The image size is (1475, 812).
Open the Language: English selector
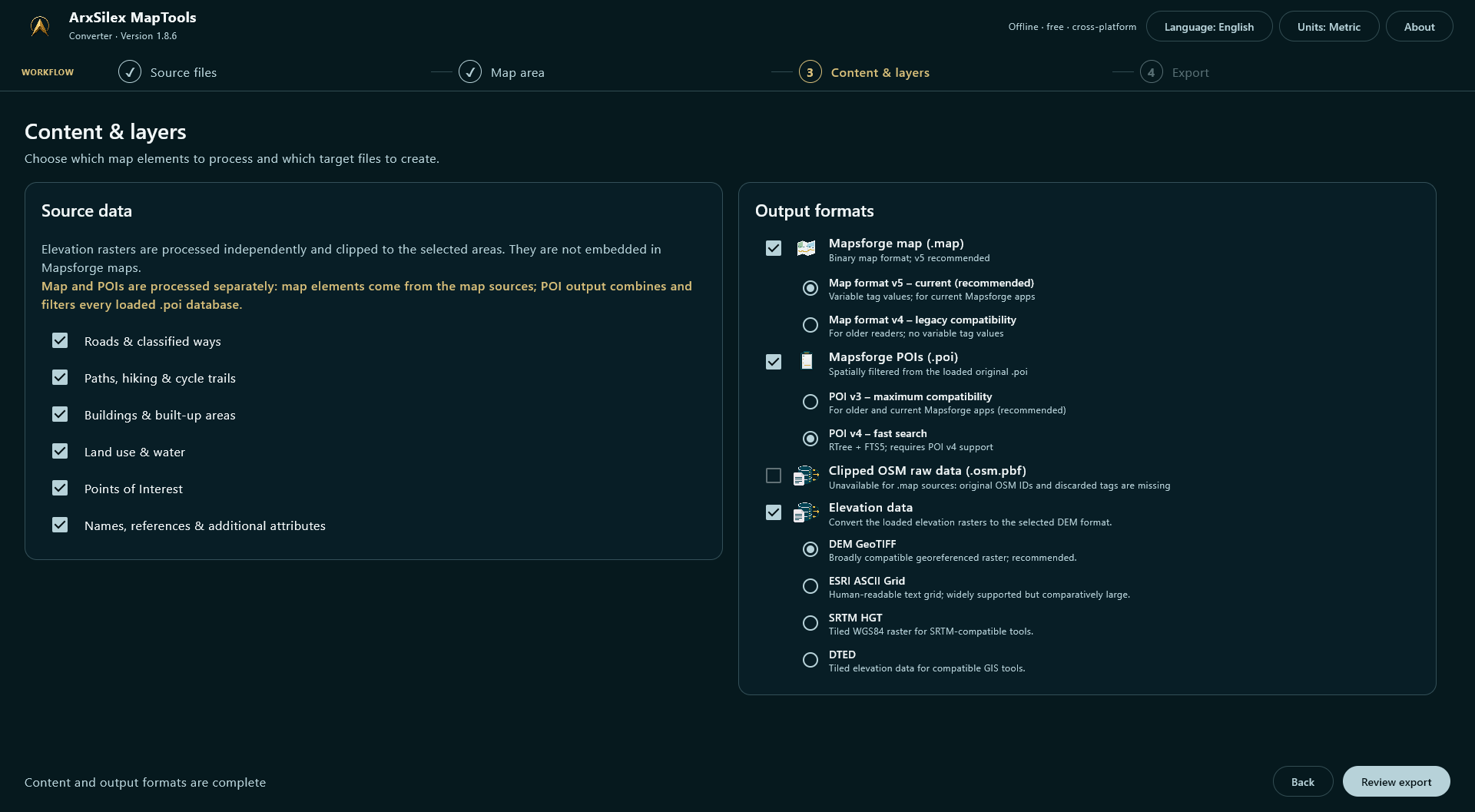coord(1209,27)
